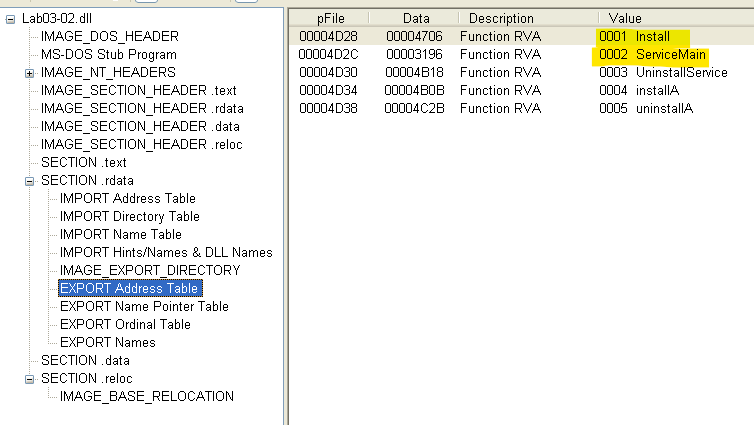Select IMPORT Hints/Names & DLL Names
The image size is (754, 425).
166,253
